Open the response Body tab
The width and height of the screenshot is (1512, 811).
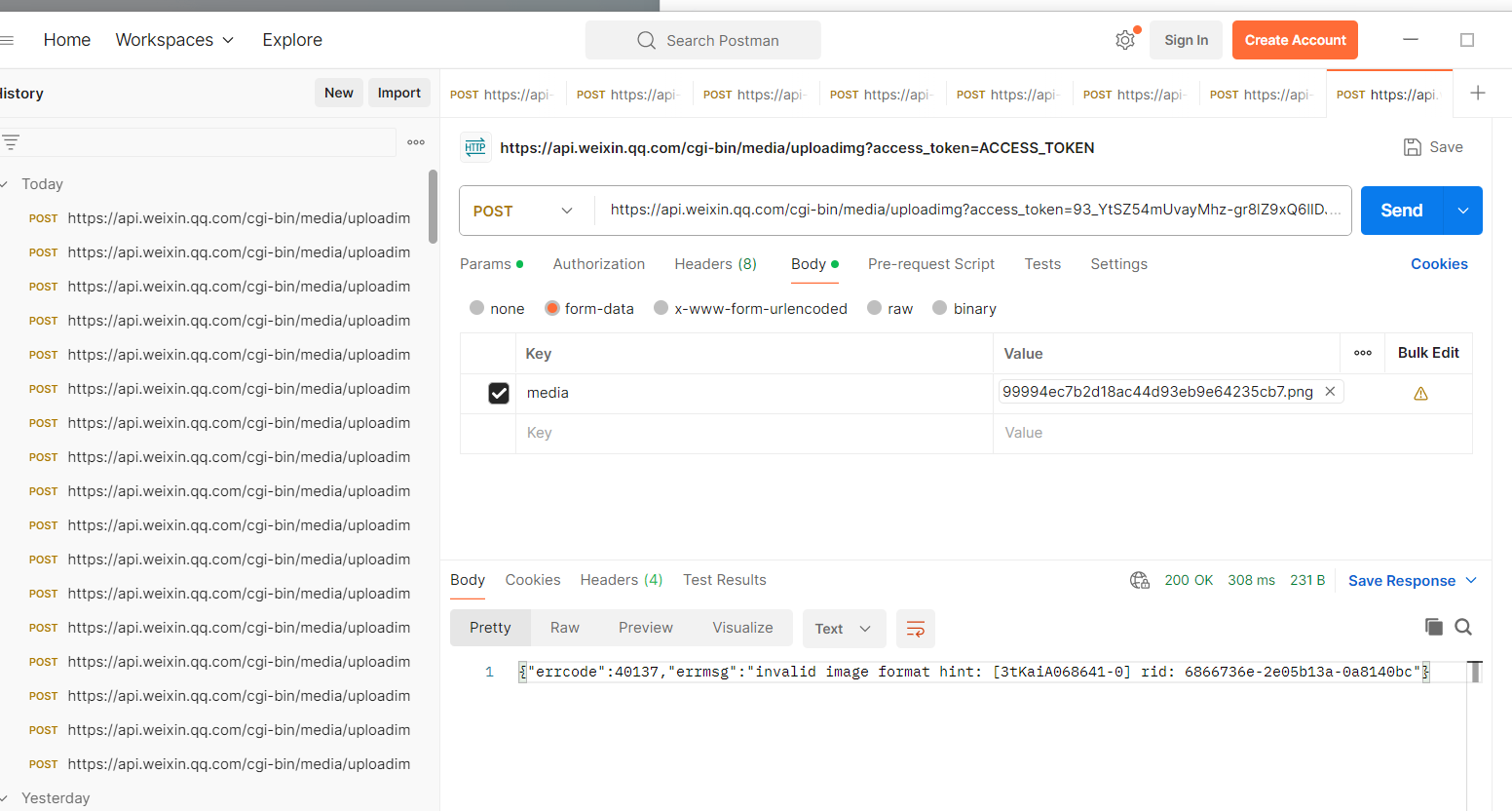468,580
